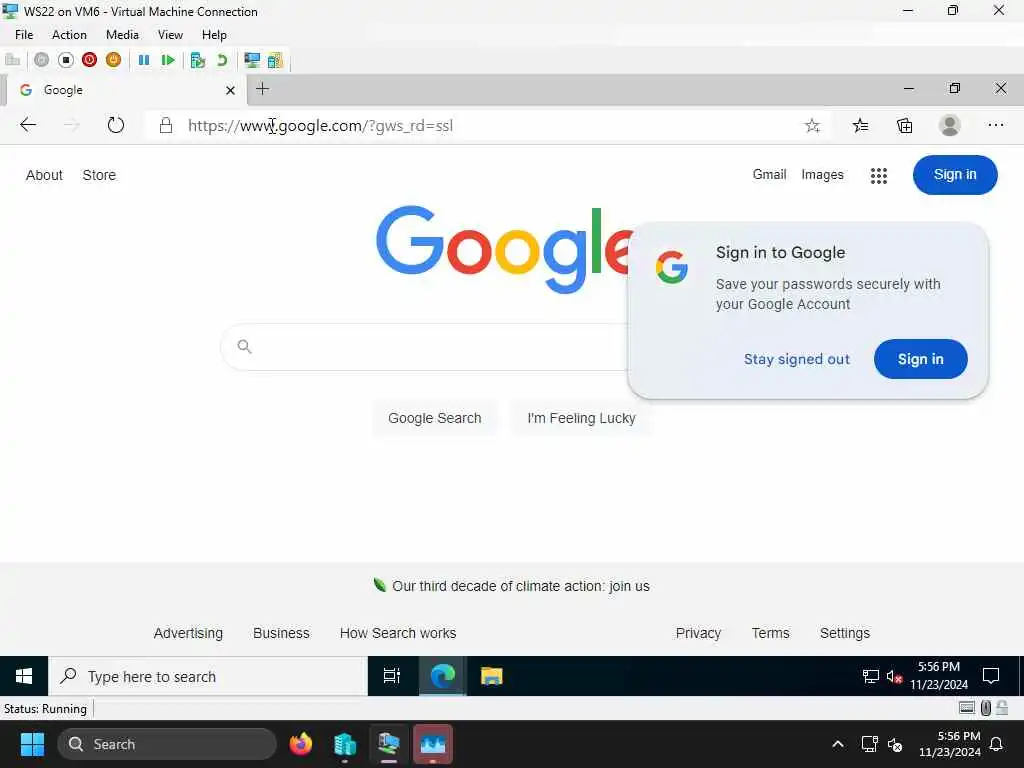Go back in the Edge browser
This screenshot has height=768, width=1024.
tap(27, 125)
